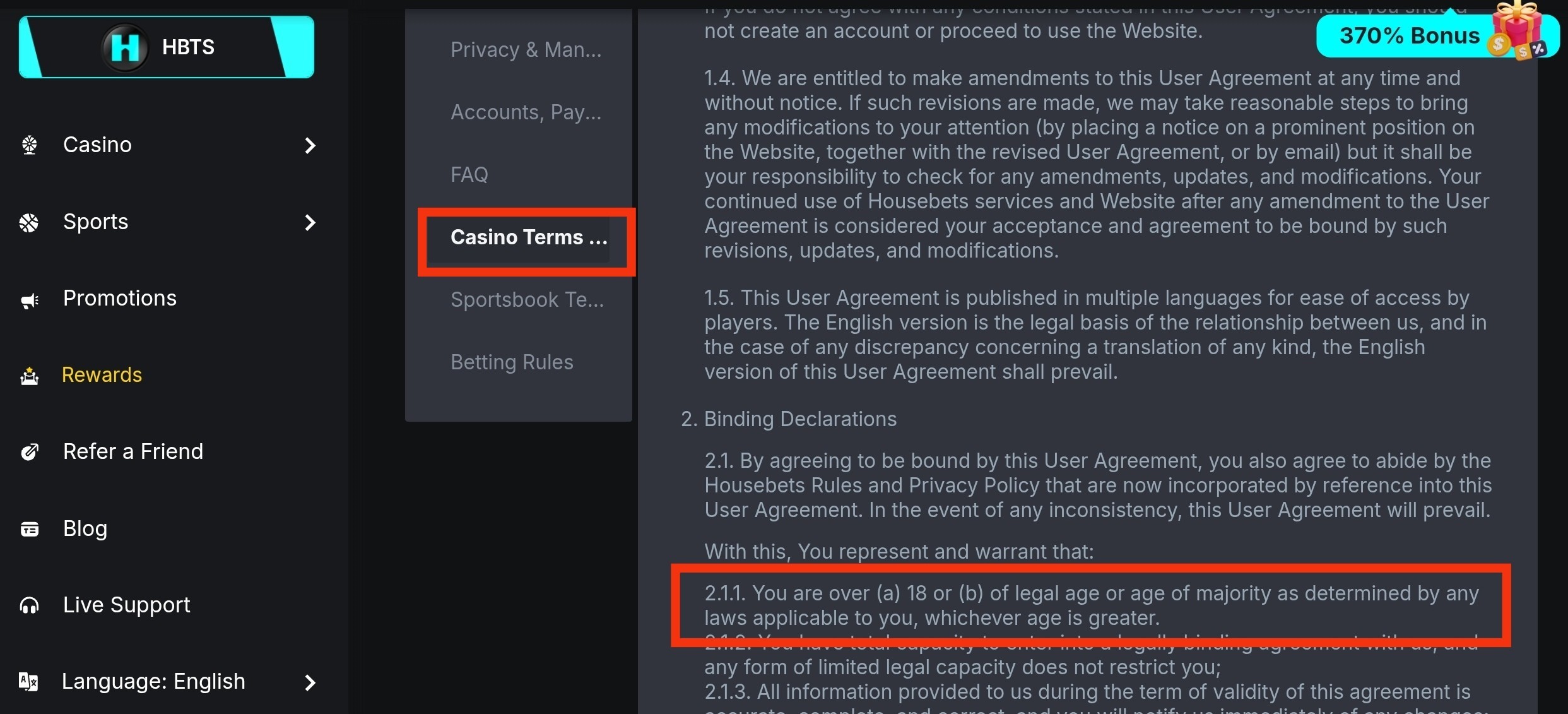This screenshot has height=714, width=1568.
Task: Click the Sports ball icon in sidebar
Action: pos(29,222)
